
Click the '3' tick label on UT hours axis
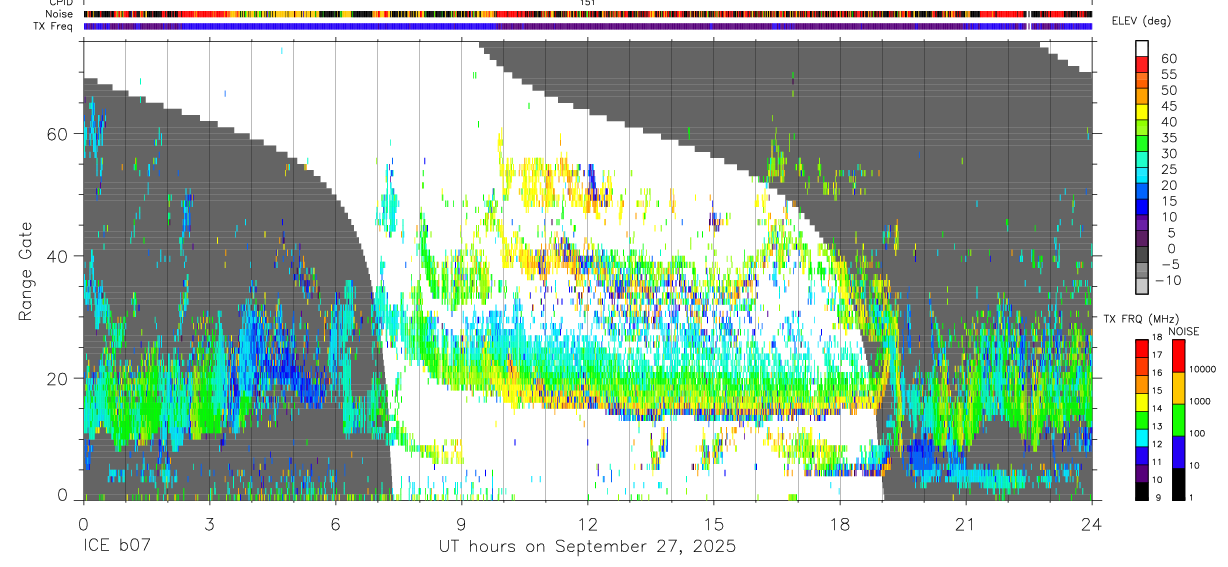[209, 524]
